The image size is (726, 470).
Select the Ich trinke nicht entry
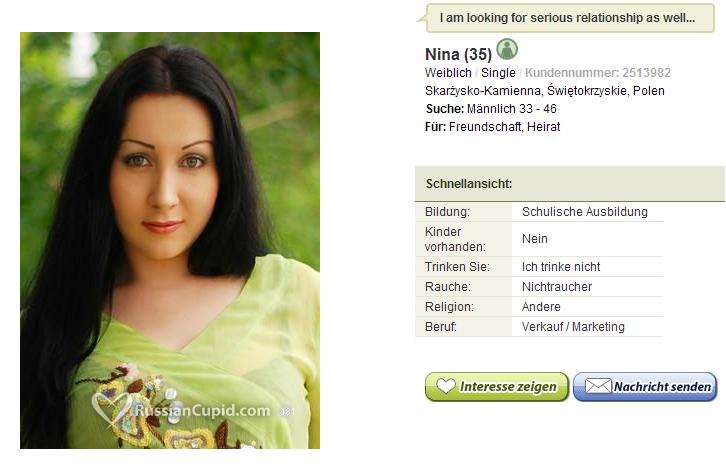pyautogui.click(x=561, y=267)
